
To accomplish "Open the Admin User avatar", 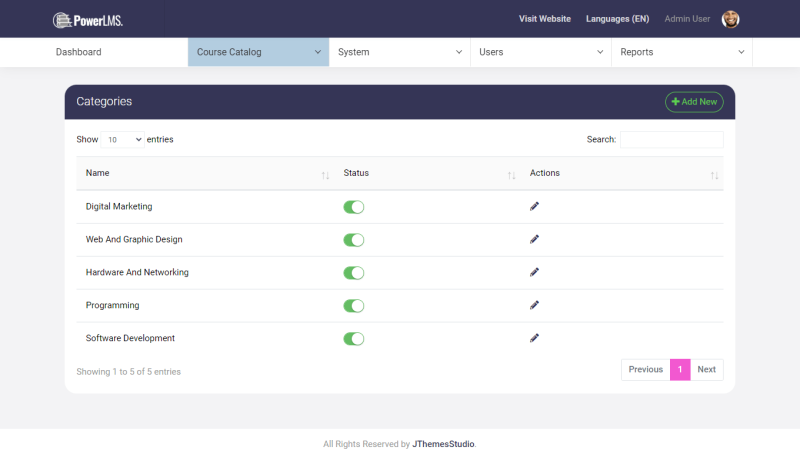I will [x=730, y=19].
